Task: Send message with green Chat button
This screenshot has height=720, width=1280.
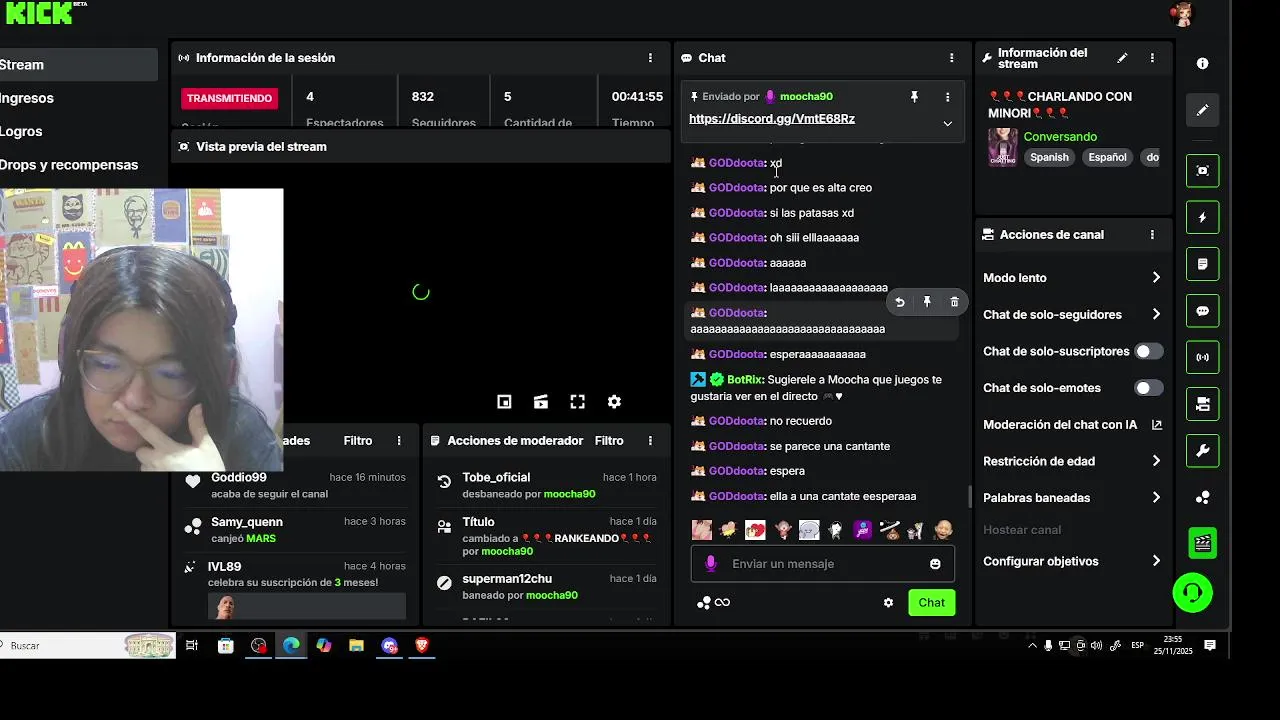Action: [931, 602]
